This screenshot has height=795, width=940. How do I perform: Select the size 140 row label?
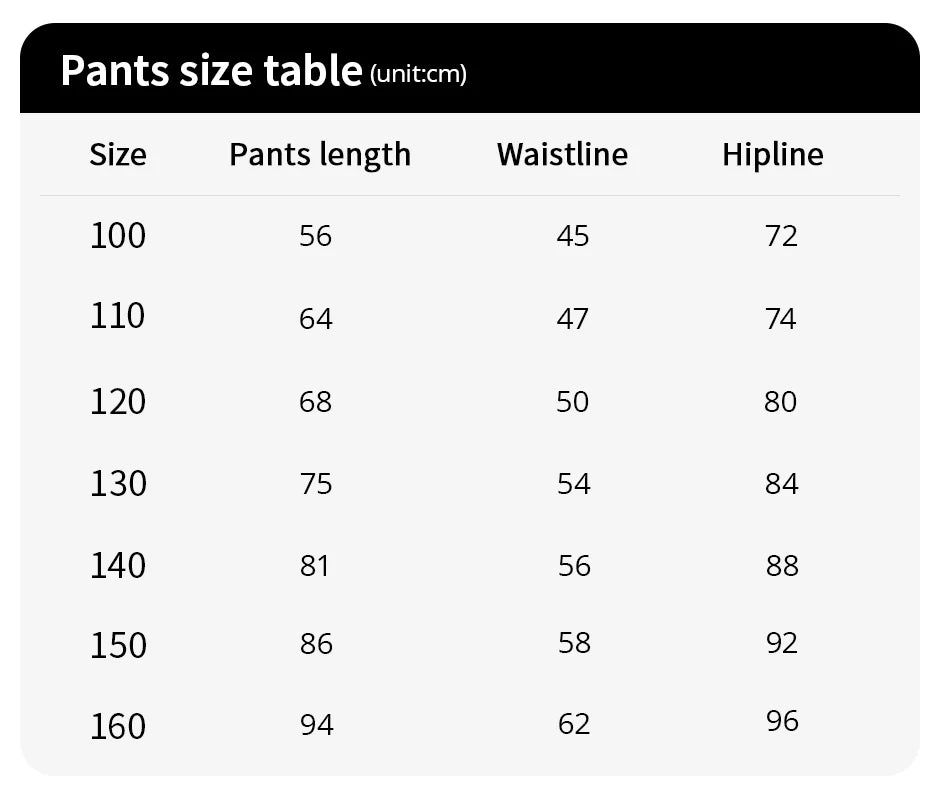pos(118,566)
